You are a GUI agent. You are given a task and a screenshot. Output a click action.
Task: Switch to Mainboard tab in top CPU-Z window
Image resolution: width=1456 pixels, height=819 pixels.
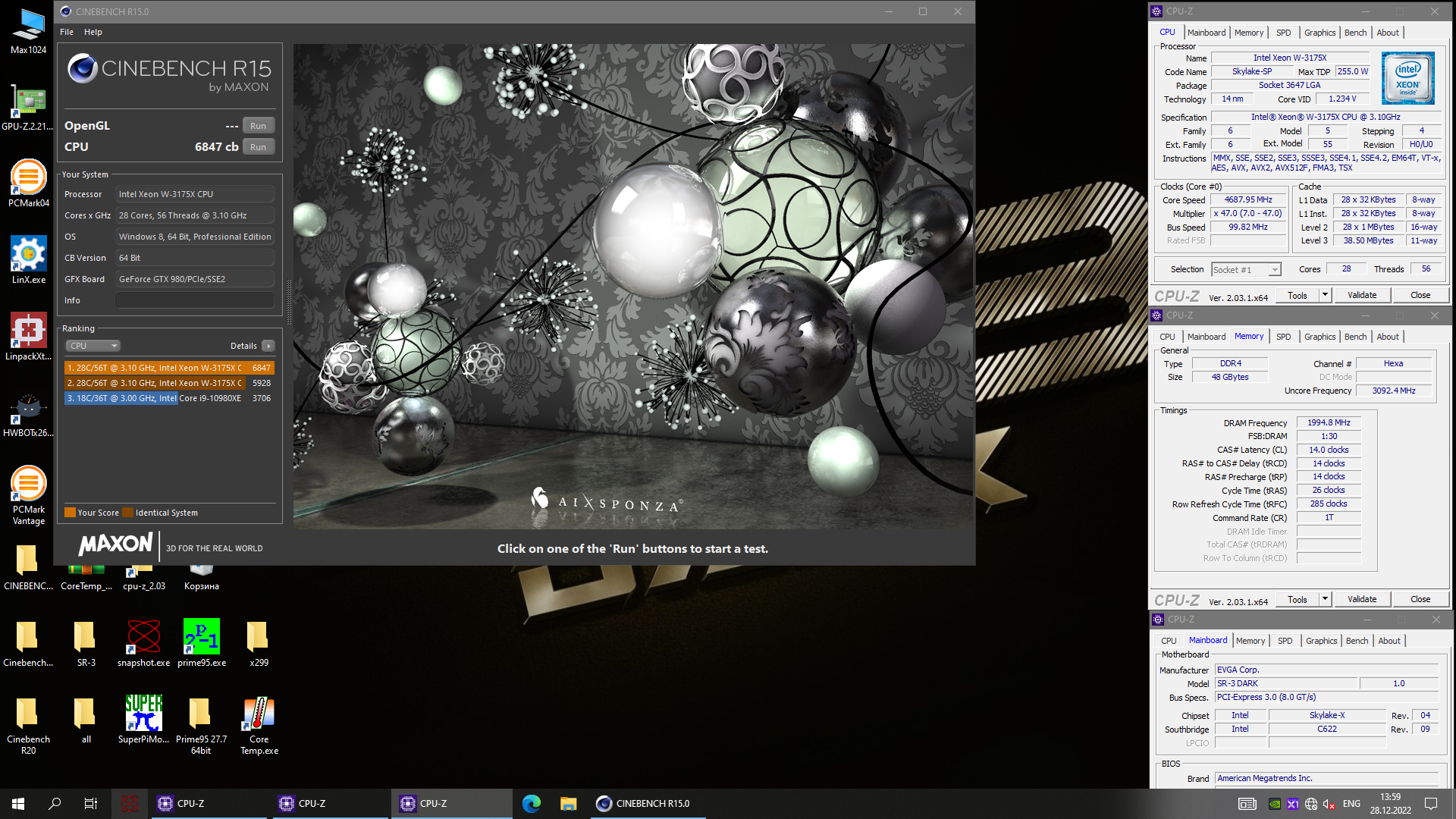coord(1206,33)
